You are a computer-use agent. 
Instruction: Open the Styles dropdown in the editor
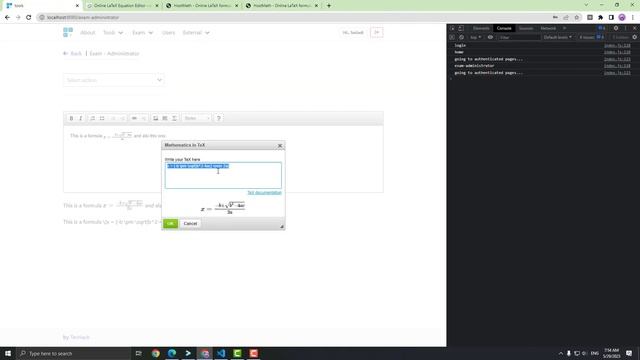[197, 118]
